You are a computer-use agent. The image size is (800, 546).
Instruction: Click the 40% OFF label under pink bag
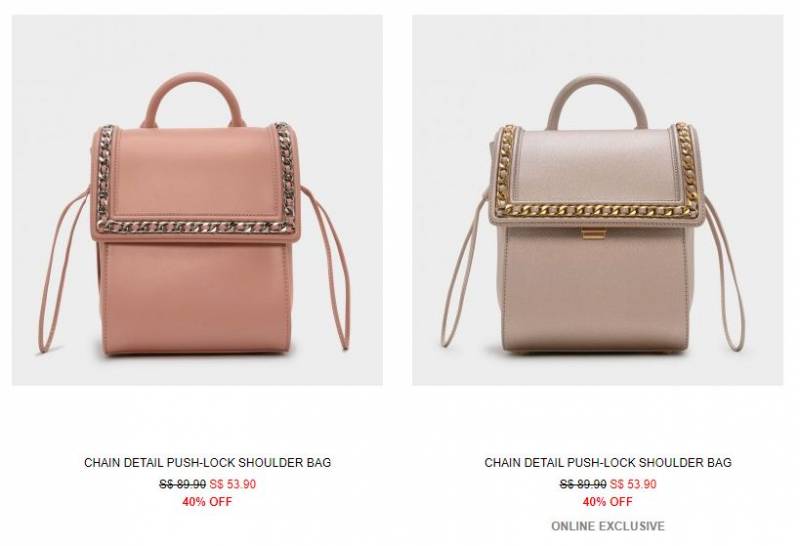point(207,502)
